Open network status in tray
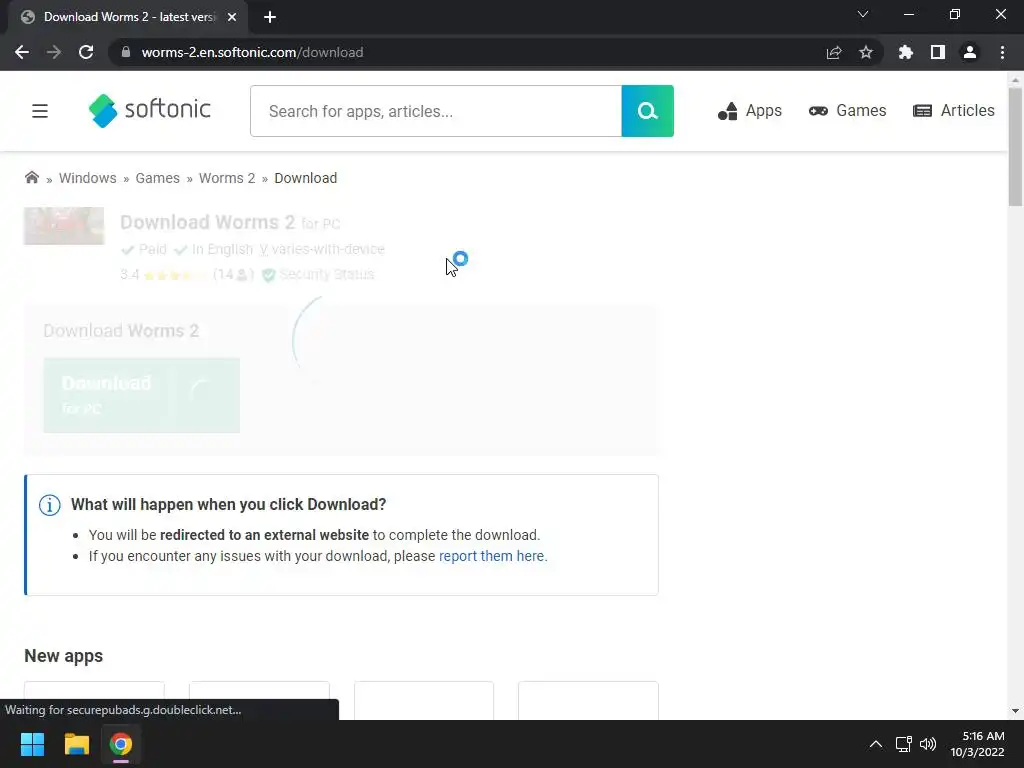The width and height of the screenshot is (1024, 768). (903, 744)
